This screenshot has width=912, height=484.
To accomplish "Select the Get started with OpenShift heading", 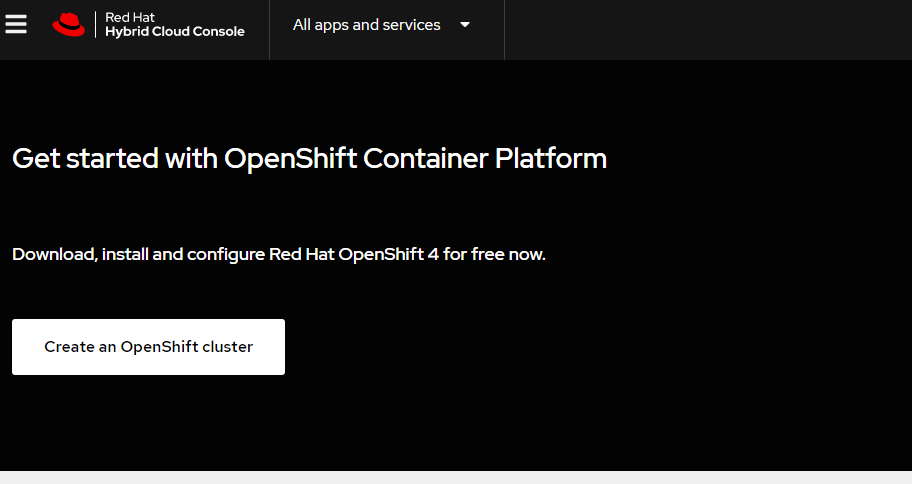I will (309, 158).
